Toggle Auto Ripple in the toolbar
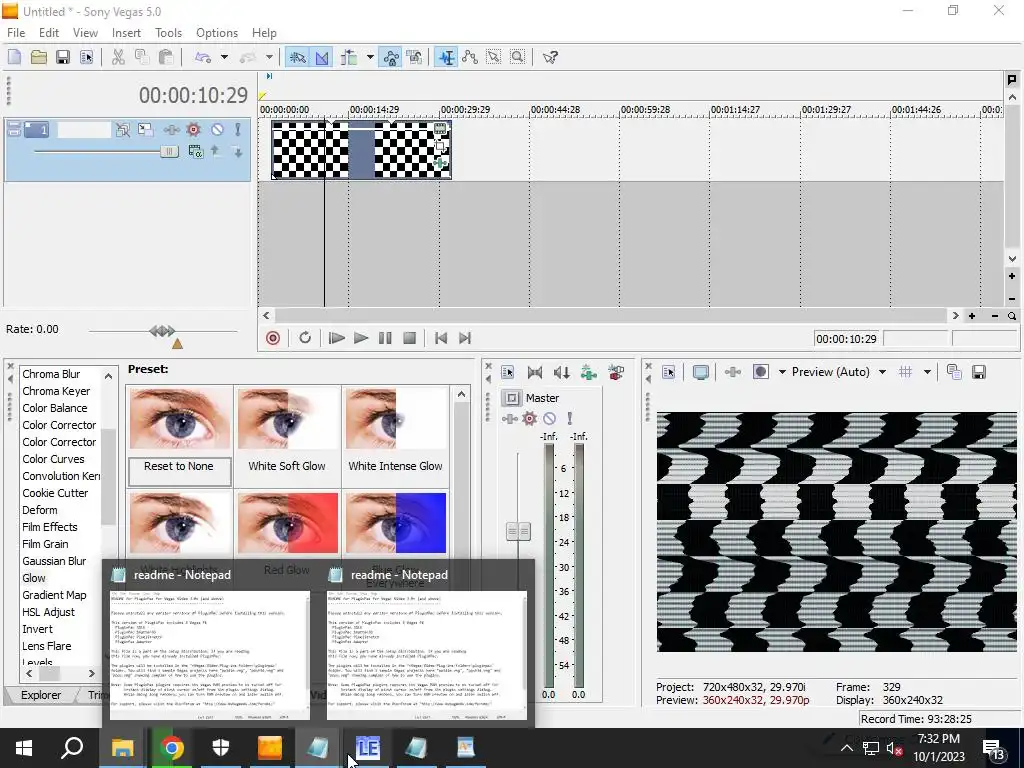Screen dimensions: 1024x768 [349, 57]
